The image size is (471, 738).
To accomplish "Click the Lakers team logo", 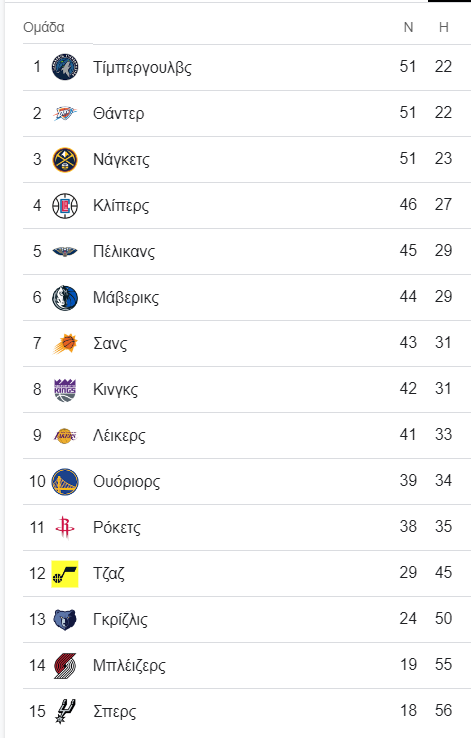I will (x=65, y=435).
